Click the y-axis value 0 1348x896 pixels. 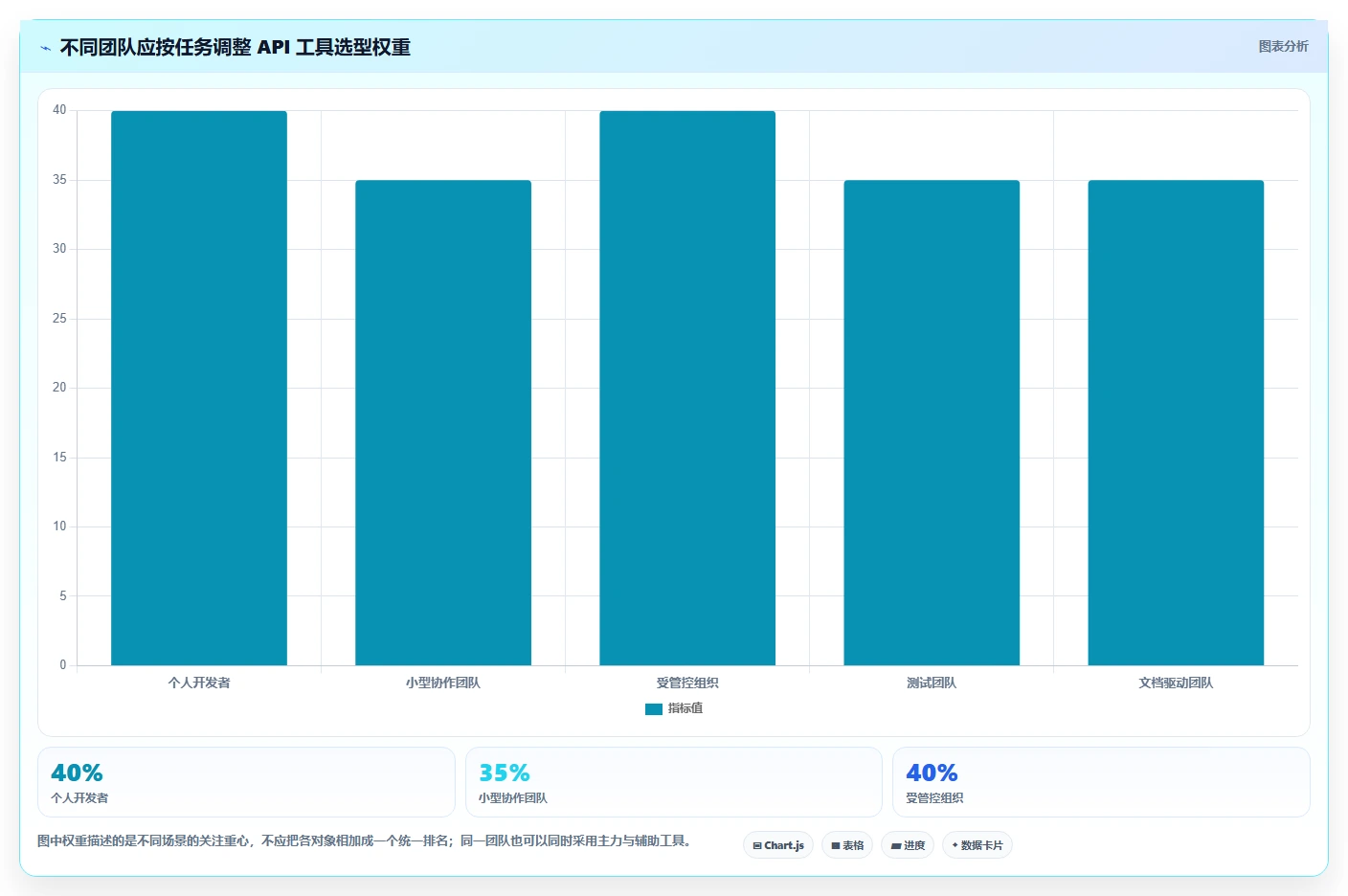pyautogui.click(x=63, y=665)
